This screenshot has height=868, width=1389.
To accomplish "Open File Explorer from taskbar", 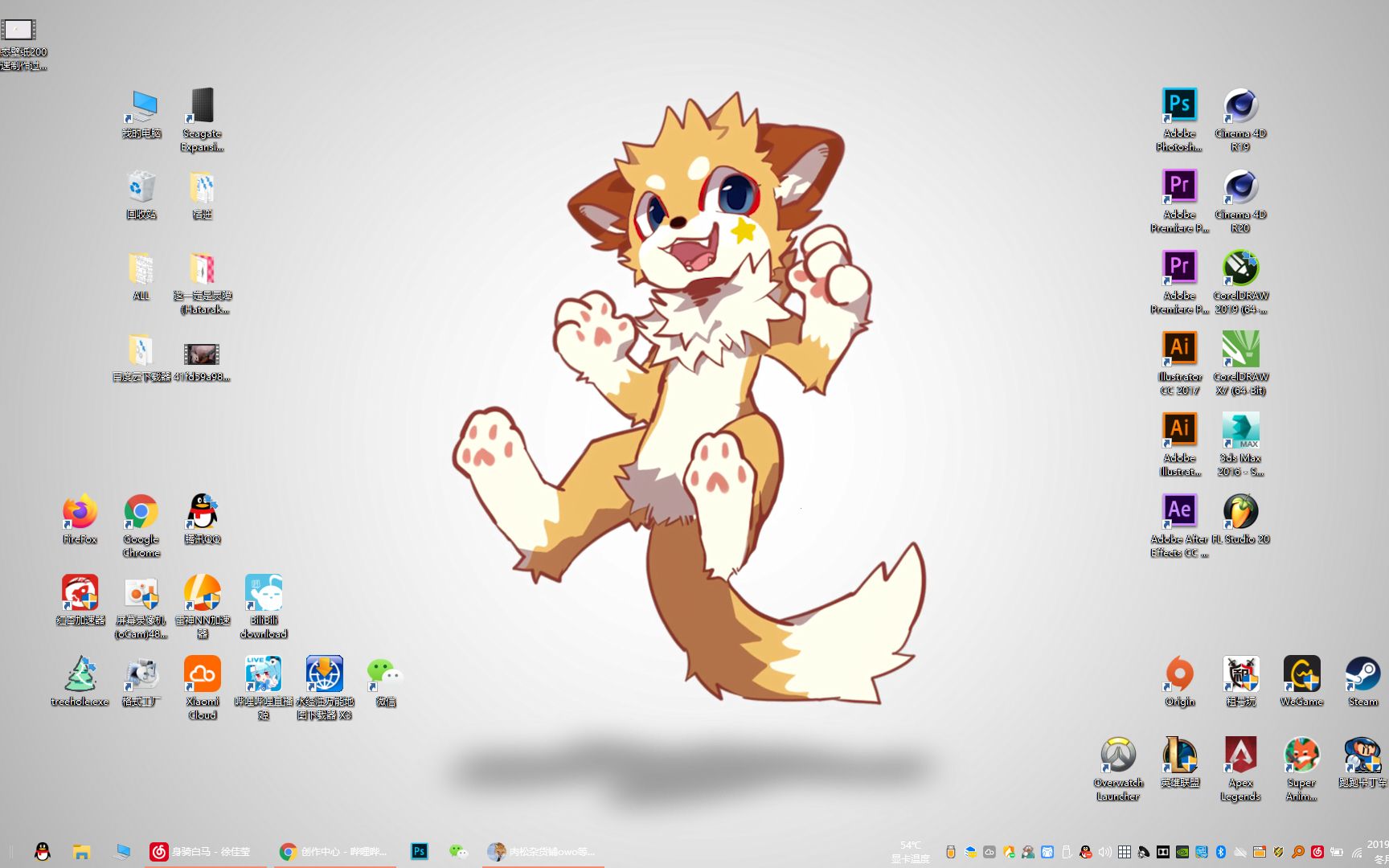I will click(x=81, y=852).
